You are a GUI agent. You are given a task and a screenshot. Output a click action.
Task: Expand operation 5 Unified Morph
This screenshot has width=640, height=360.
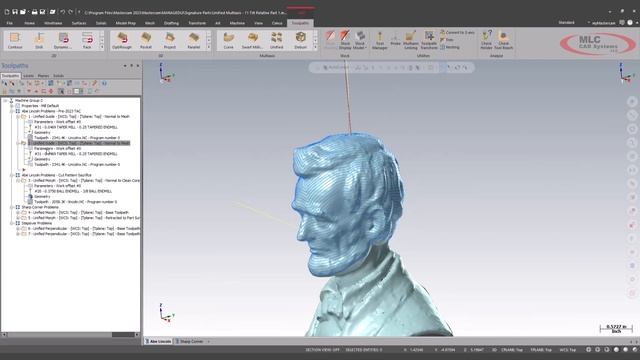point(18,218)
